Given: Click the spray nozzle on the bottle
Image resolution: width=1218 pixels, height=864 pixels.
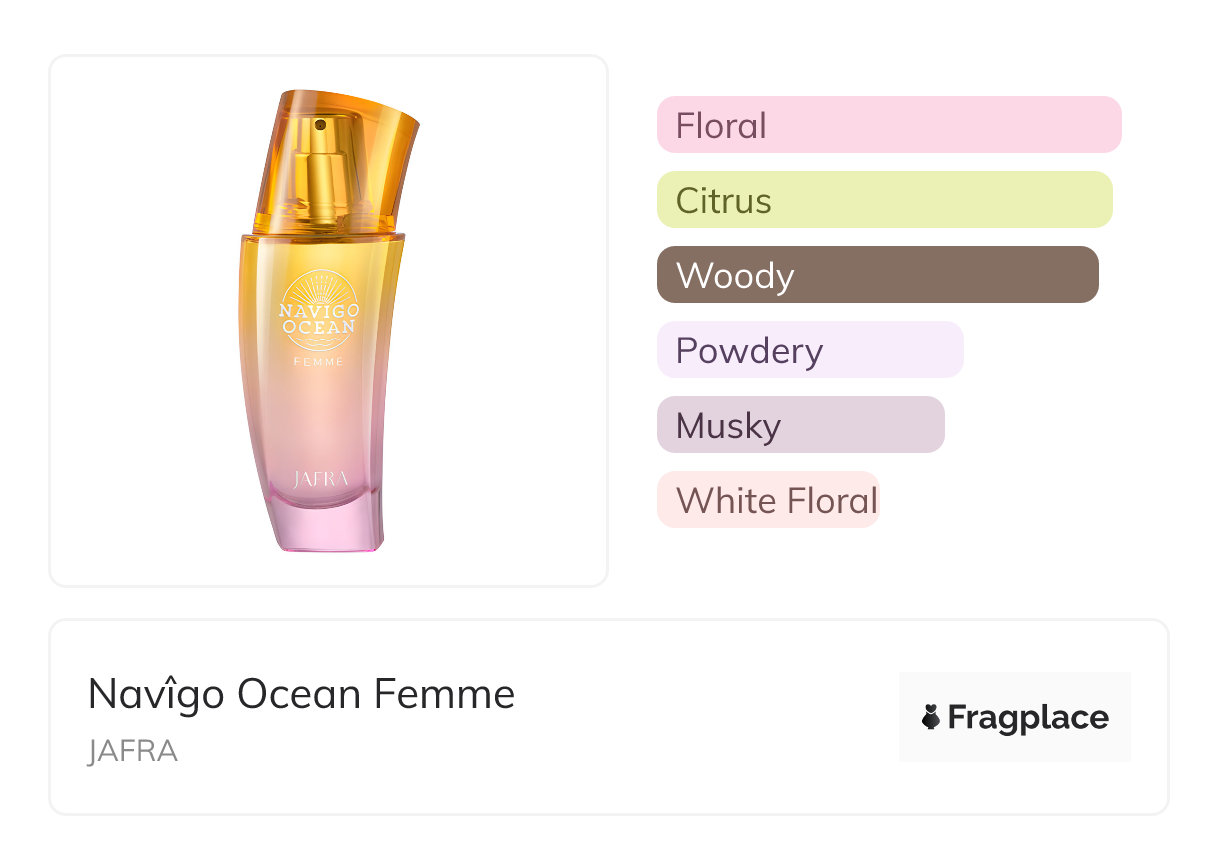Looking at the screenshot, I should (320, 126).
